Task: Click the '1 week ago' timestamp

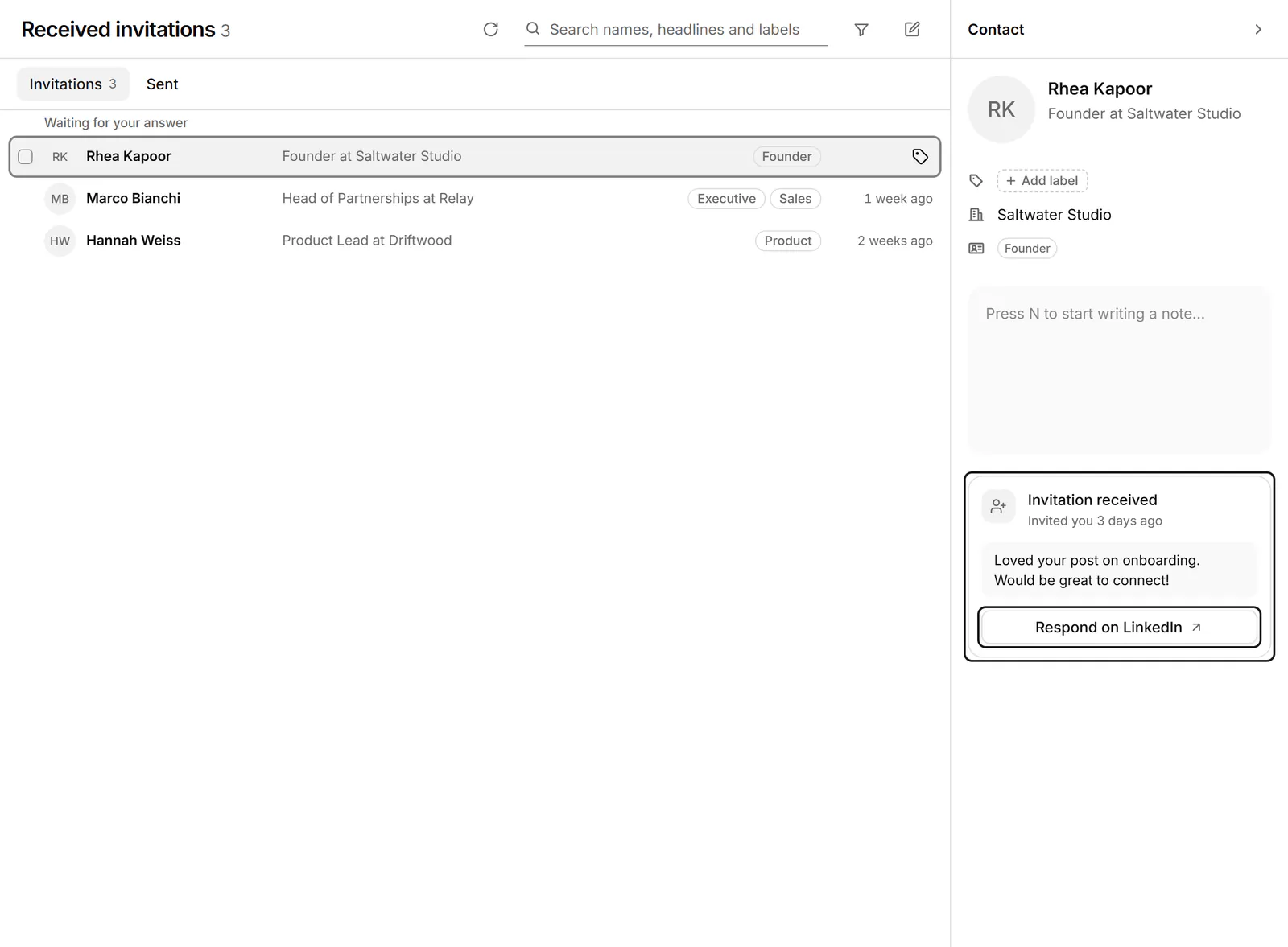Action: pos(898,199)
